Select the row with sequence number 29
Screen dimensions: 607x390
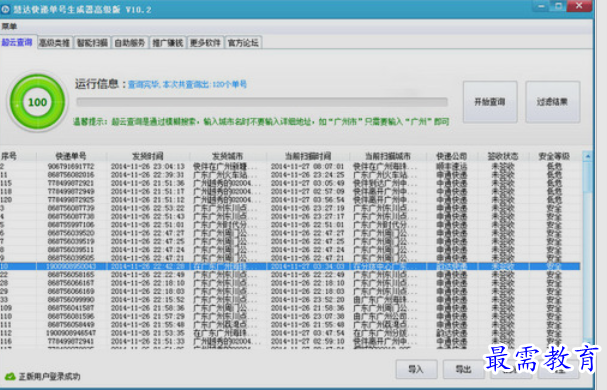tap(290, 291)
